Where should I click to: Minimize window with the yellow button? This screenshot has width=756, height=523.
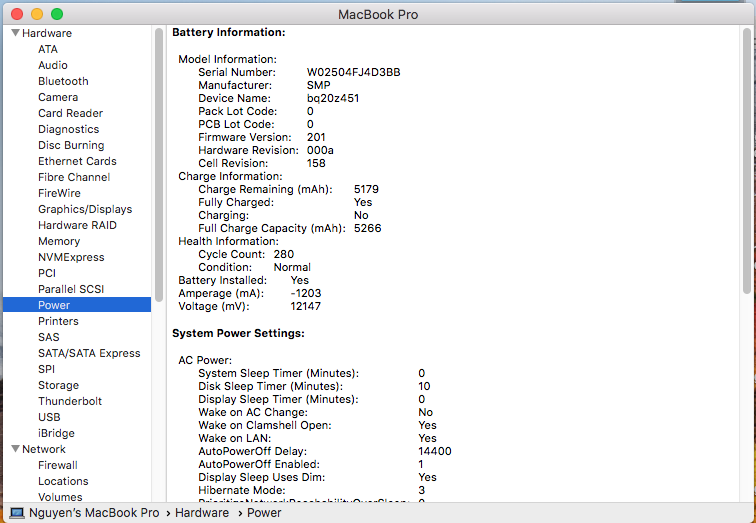[x=37, y=14]
